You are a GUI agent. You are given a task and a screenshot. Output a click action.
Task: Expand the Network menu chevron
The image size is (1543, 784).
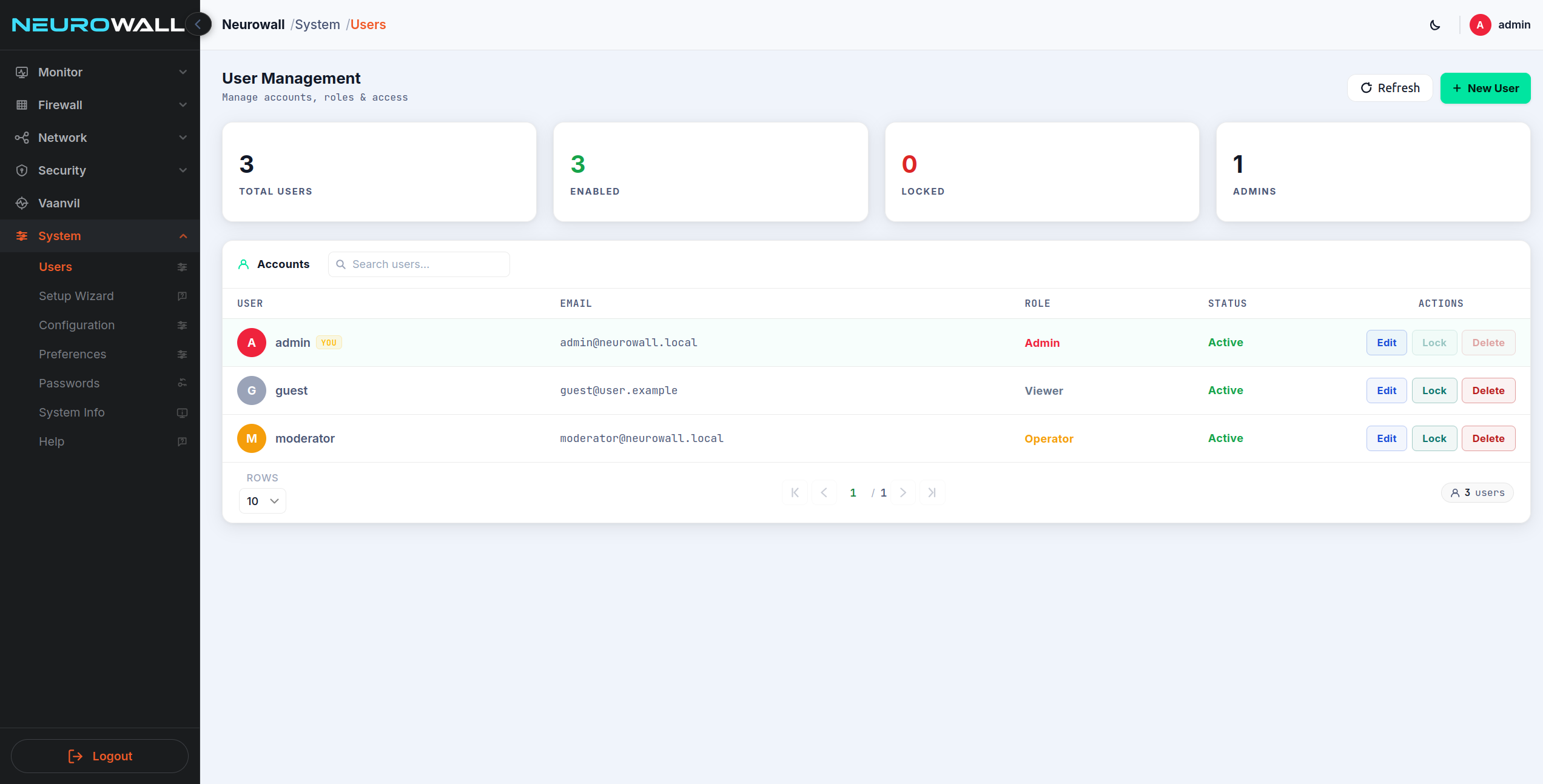coord(183,138)
